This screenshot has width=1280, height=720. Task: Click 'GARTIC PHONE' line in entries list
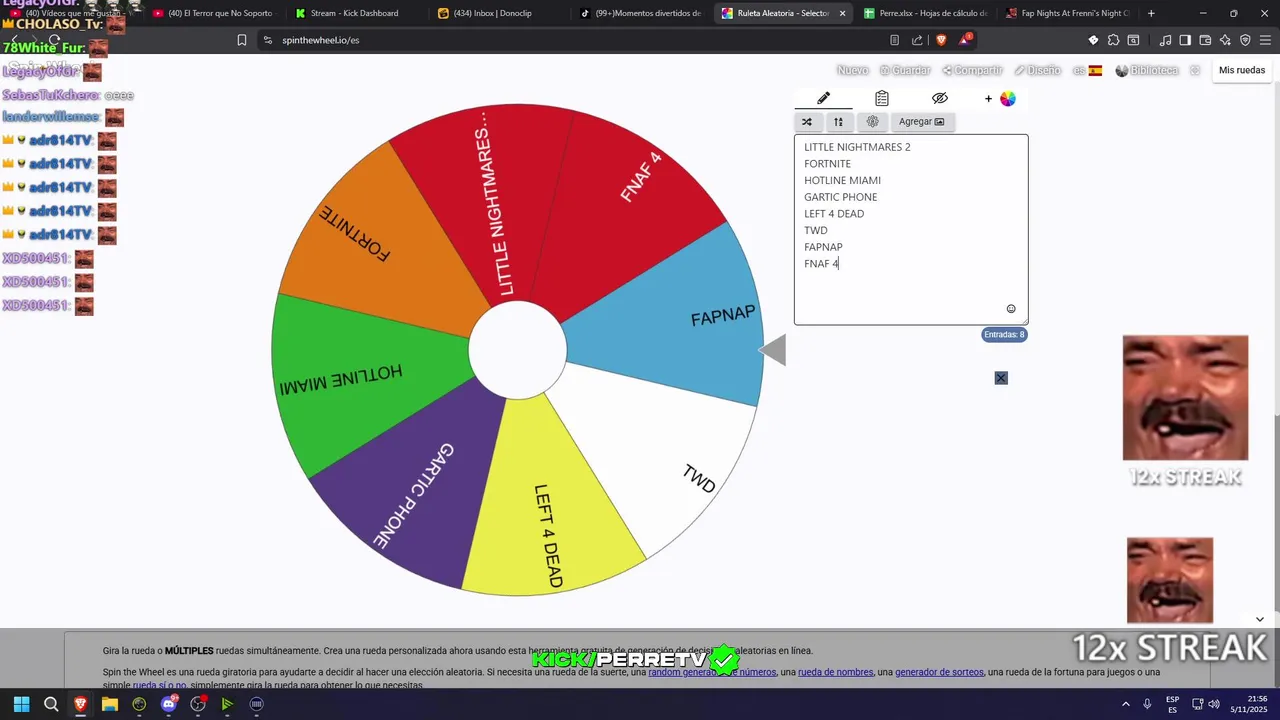[x=840, y=197]
